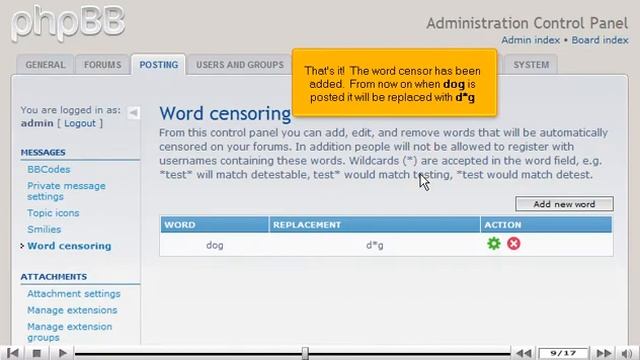Click the WORD column header
This screenshot has width=640, height=360.
[x=215, y=225]
